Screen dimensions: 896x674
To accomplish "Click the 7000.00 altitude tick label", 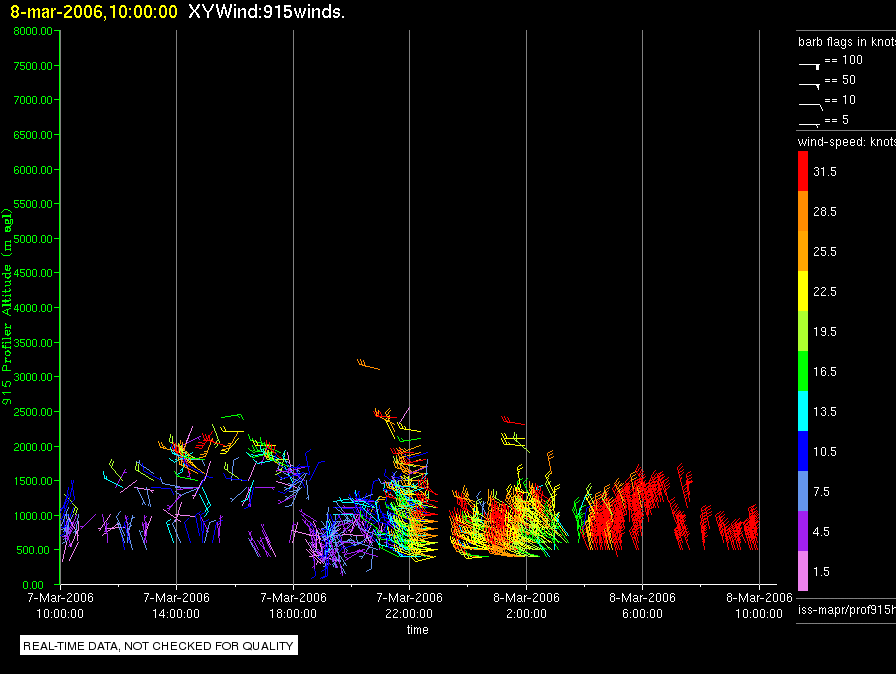I will click(33, 100).
